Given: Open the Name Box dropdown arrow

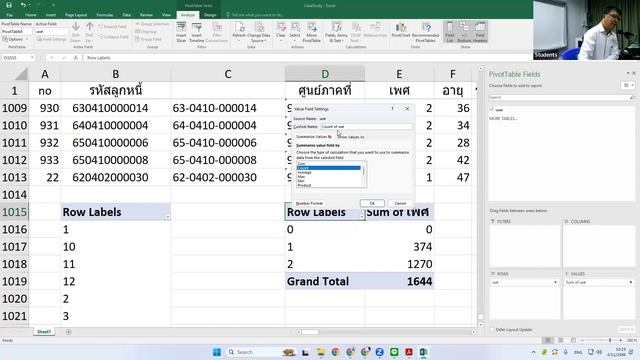Looking at the screenshot, I should 32,58.
